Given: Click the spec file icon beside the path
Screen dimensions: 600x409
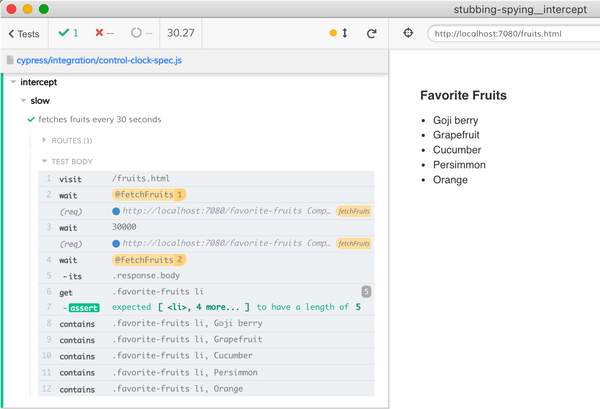Looking at the screenshot, I should [x=10, y=61].
